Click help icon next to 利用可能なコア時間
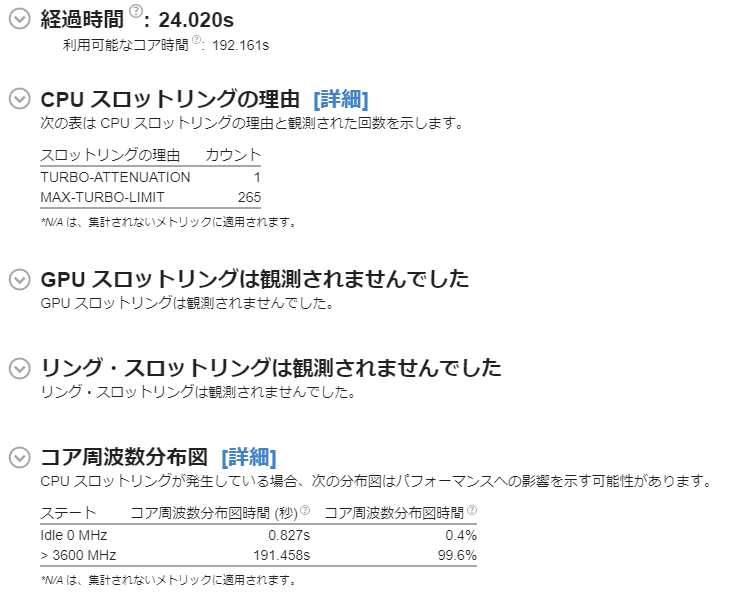The height and width of the screenshot is (609, 751). pyautogui.click(x=197, y=40)
